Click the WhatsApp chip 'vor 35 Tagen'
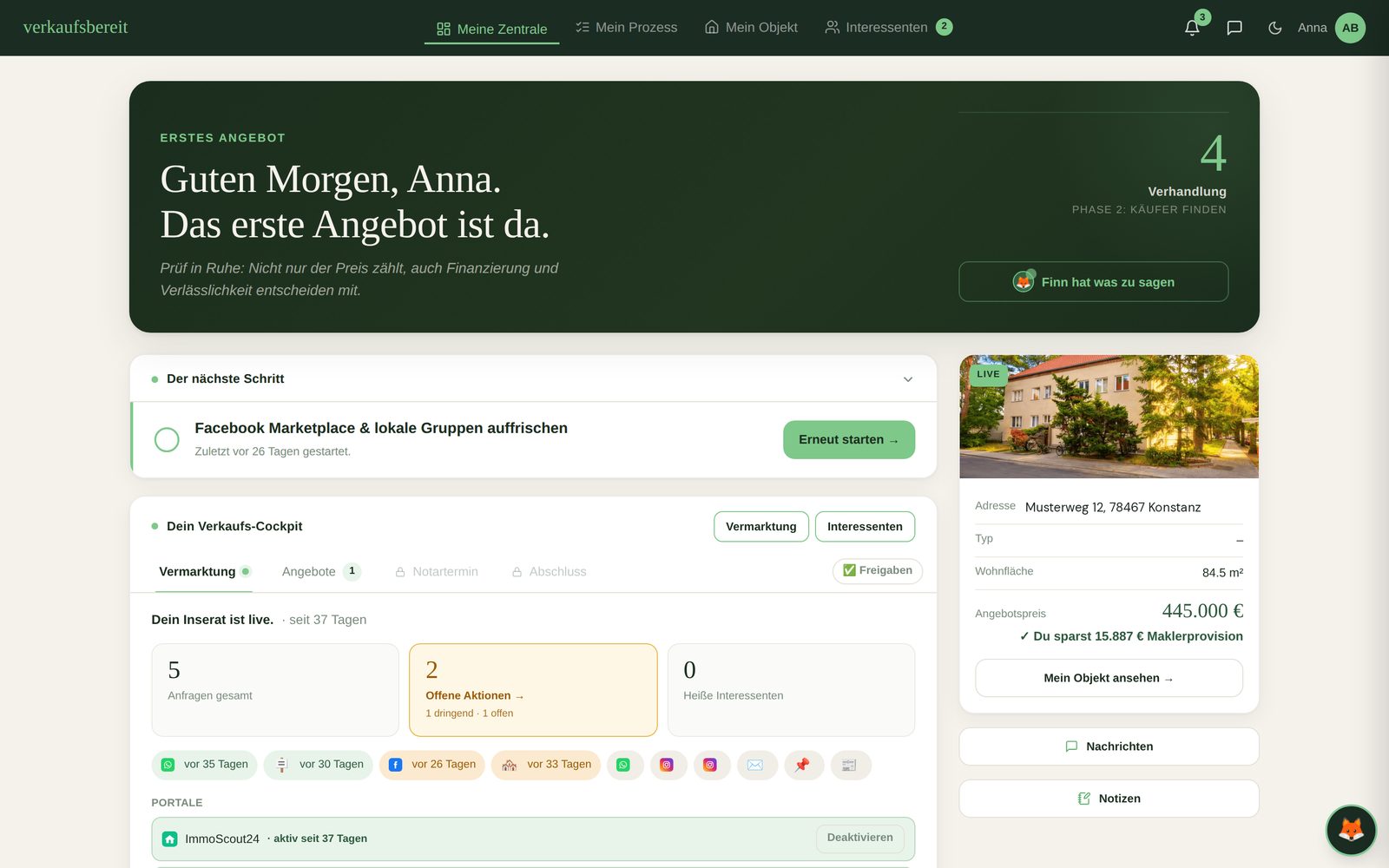Viewport: 1389px width, 868px height. coord(205,765)
